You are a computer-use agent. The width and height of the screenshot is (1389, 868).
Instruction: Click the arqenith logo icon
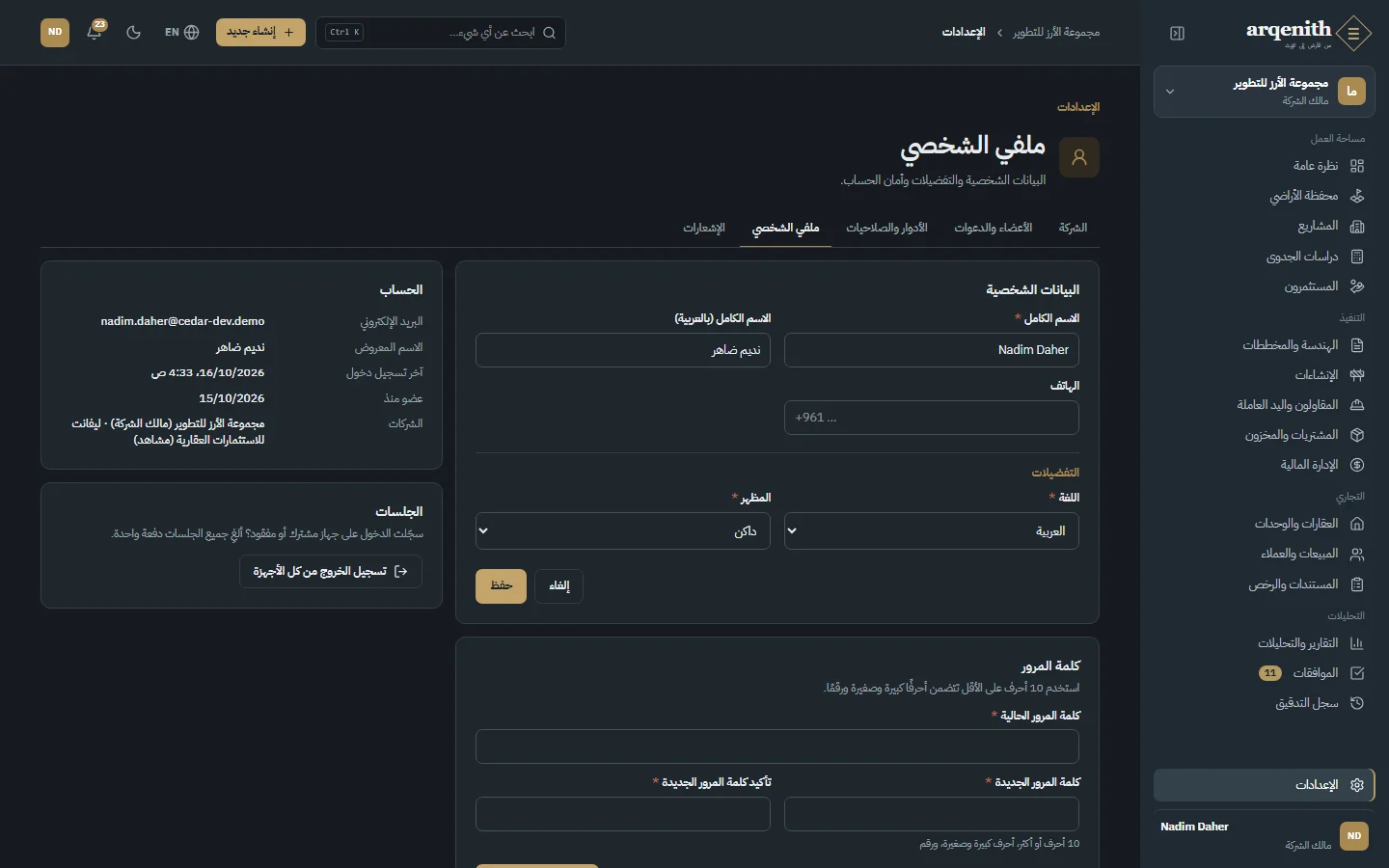pyautogui.click(x=1354, y=33)
